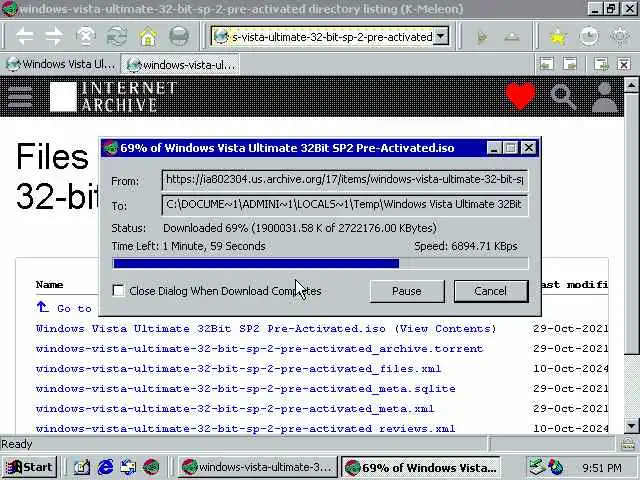The image size is (640, 480).
Task: Click the Go arrow beside address bar
Action: tap(482, 37)
